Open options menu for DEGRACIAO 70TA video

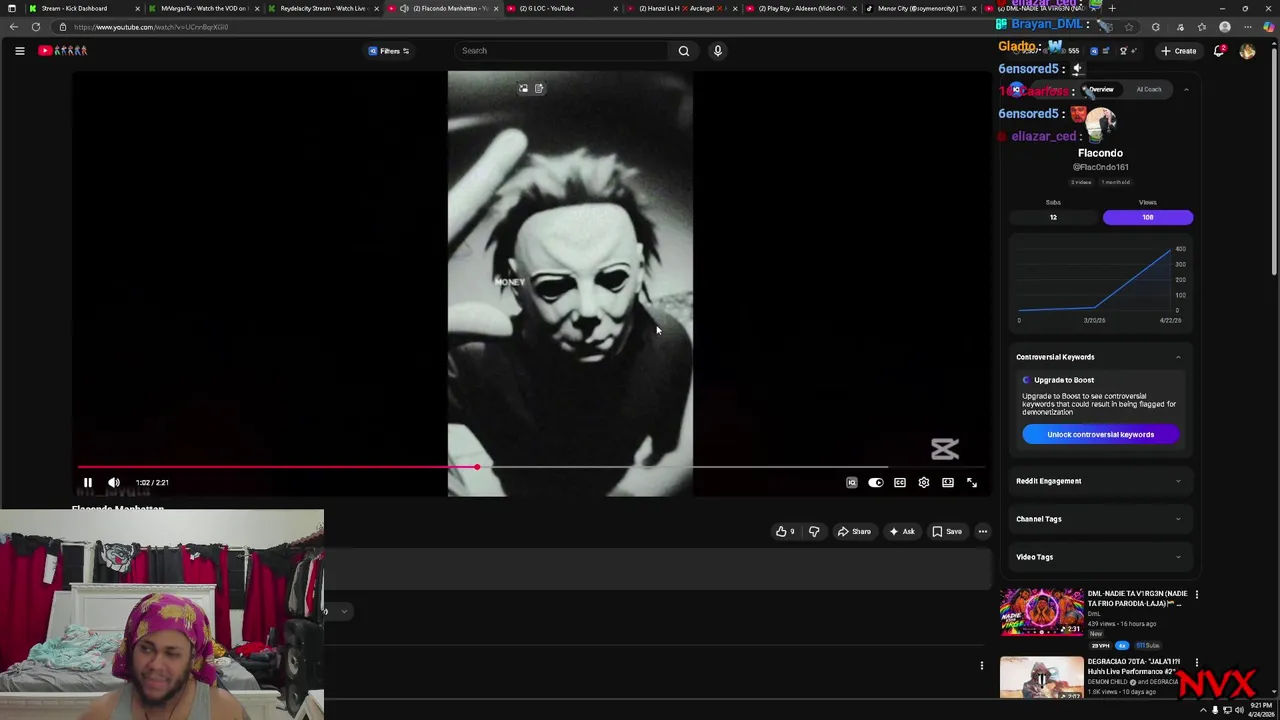coord(1196,663)
